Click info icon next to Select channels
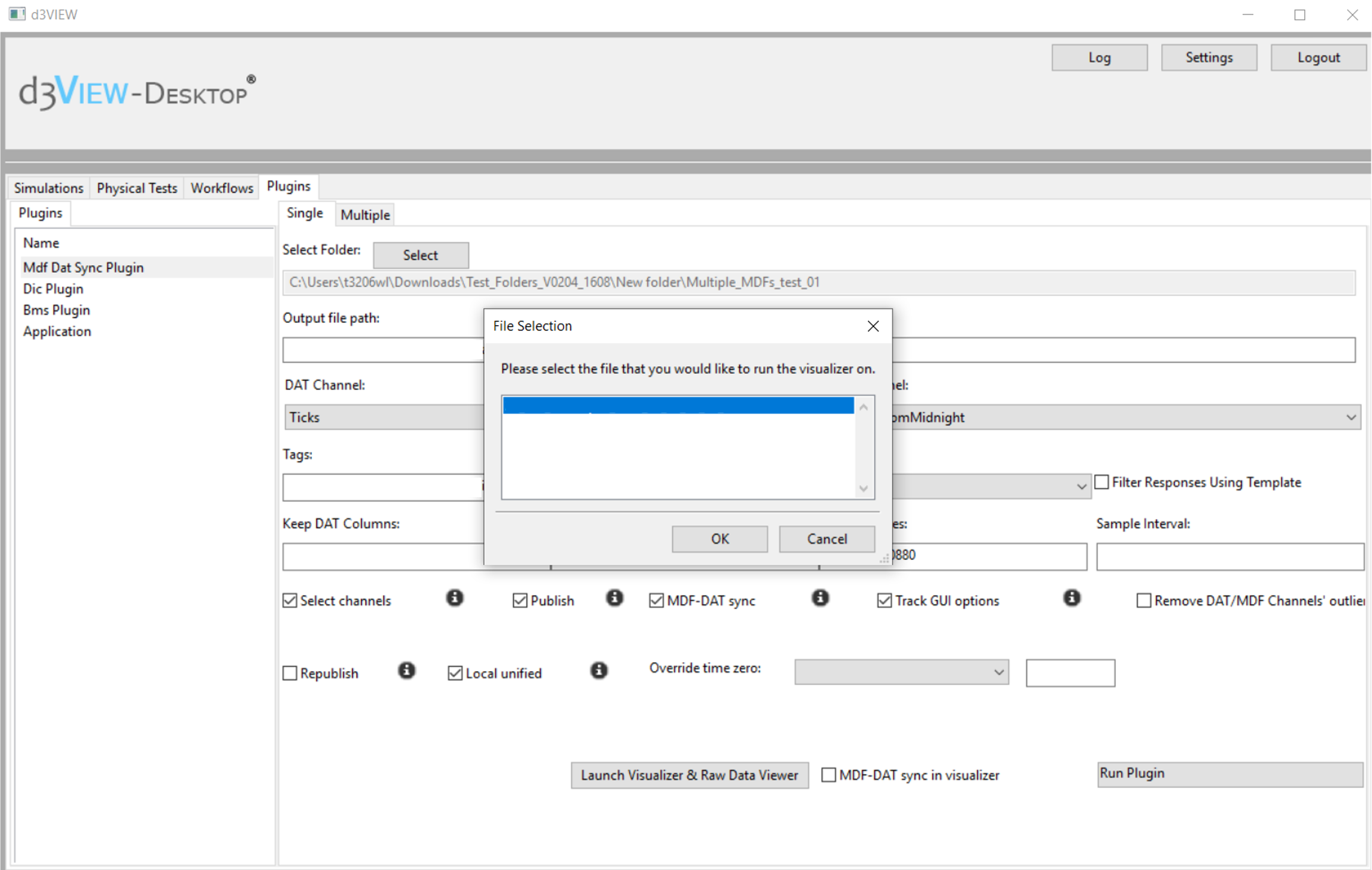Screen dimensions: 1372x870 coord(454,598)
